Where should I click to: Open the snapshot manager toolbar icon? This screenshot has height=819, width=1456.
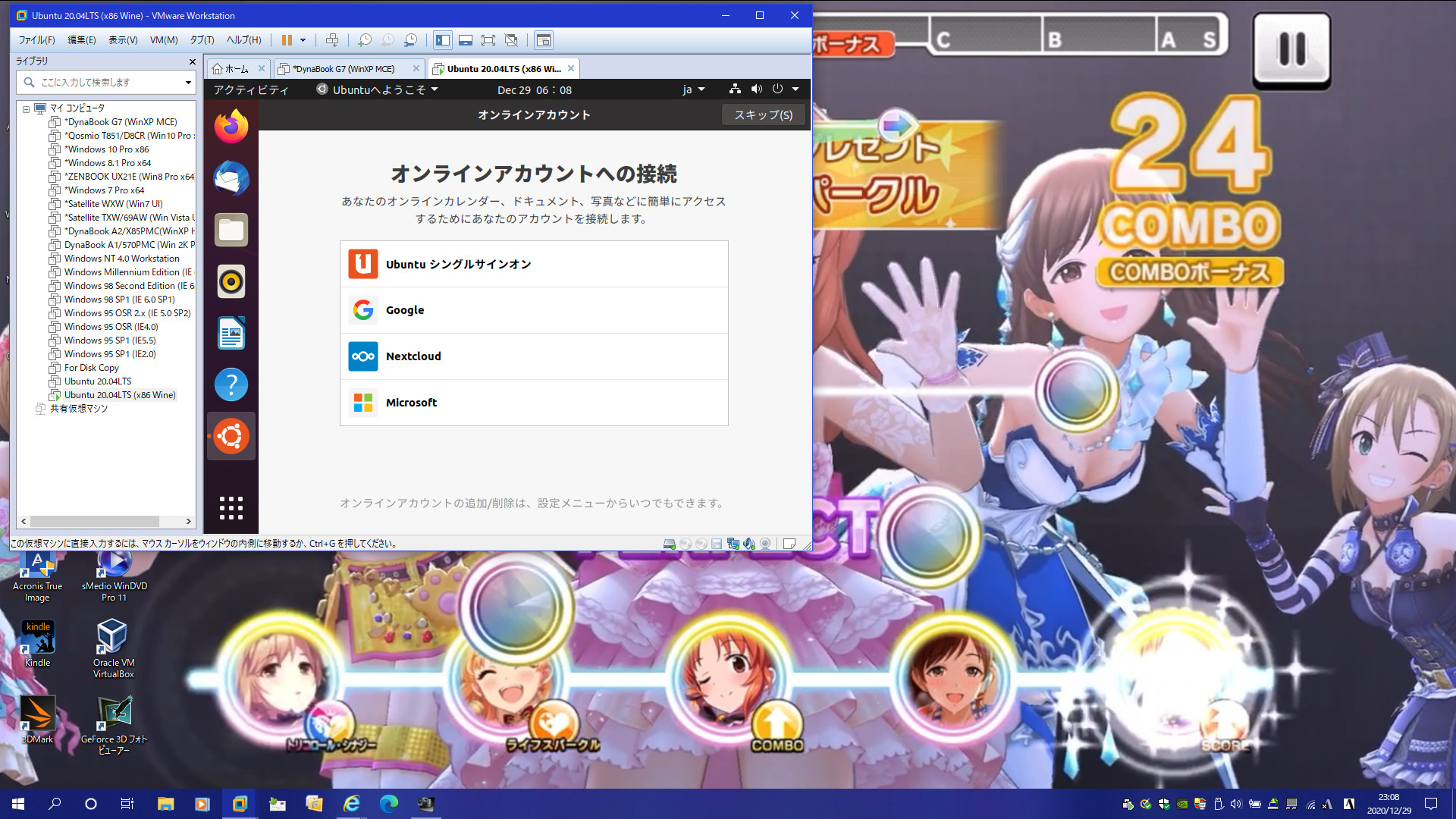[x=410, y=40]
